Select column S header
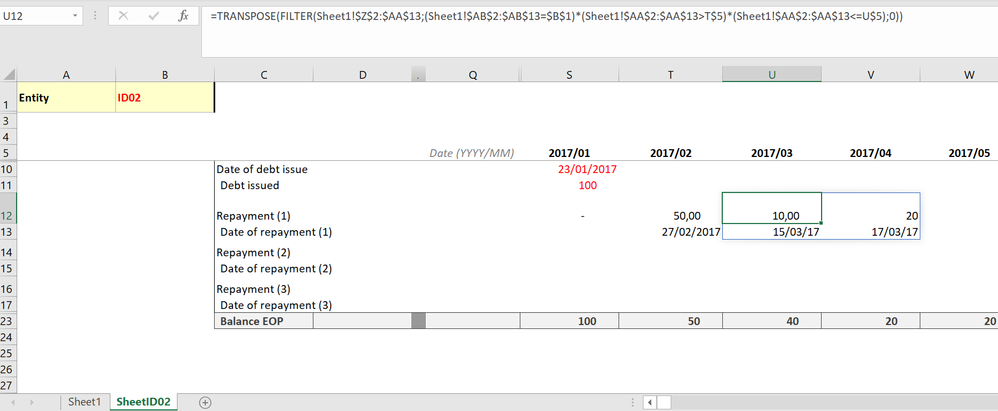Image resolution: width=998 pixels, height=411 pixels. (x=569, y=75)
